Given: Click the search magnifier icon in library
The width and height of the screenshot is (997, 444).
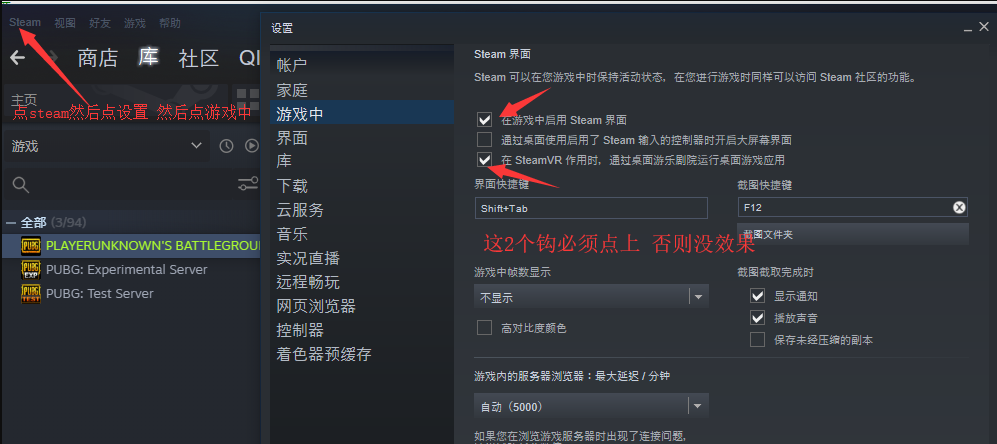Looking at the screenshot, I should click(21, 184).
